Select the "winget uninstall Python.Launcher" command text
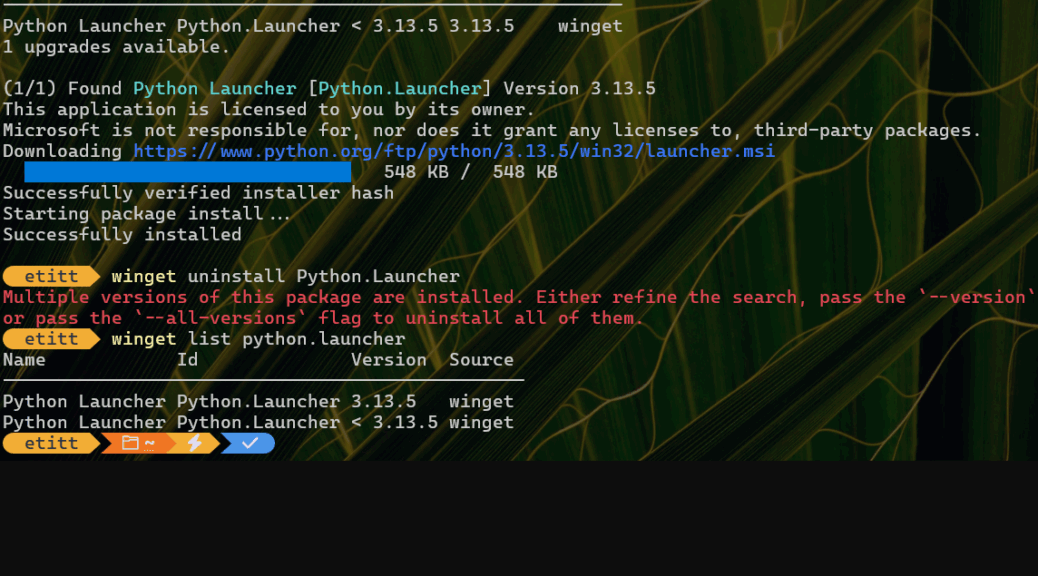The height and width of the screenshot is (576, 1038). pos(285,276)
